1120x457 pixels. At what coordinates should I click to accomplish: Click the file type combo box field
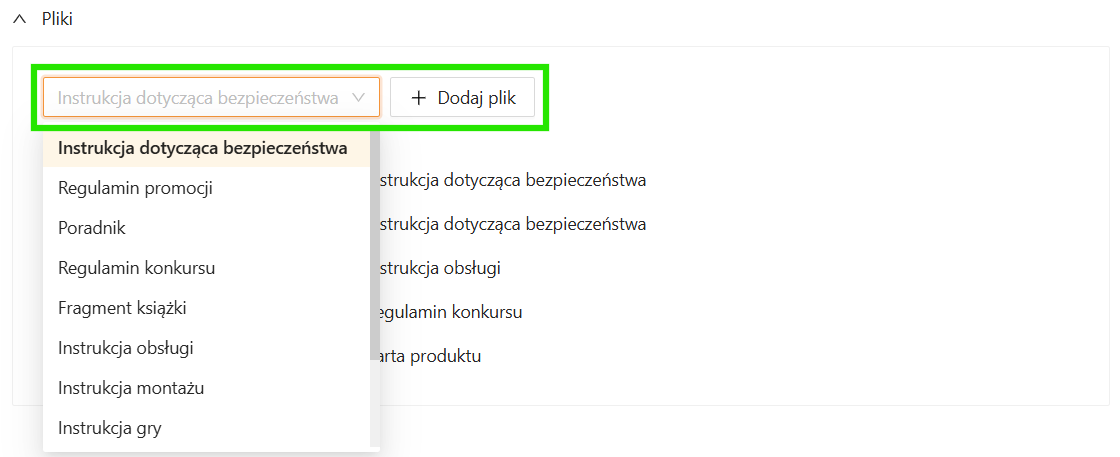pyautogui.click(x=198, y=98)
